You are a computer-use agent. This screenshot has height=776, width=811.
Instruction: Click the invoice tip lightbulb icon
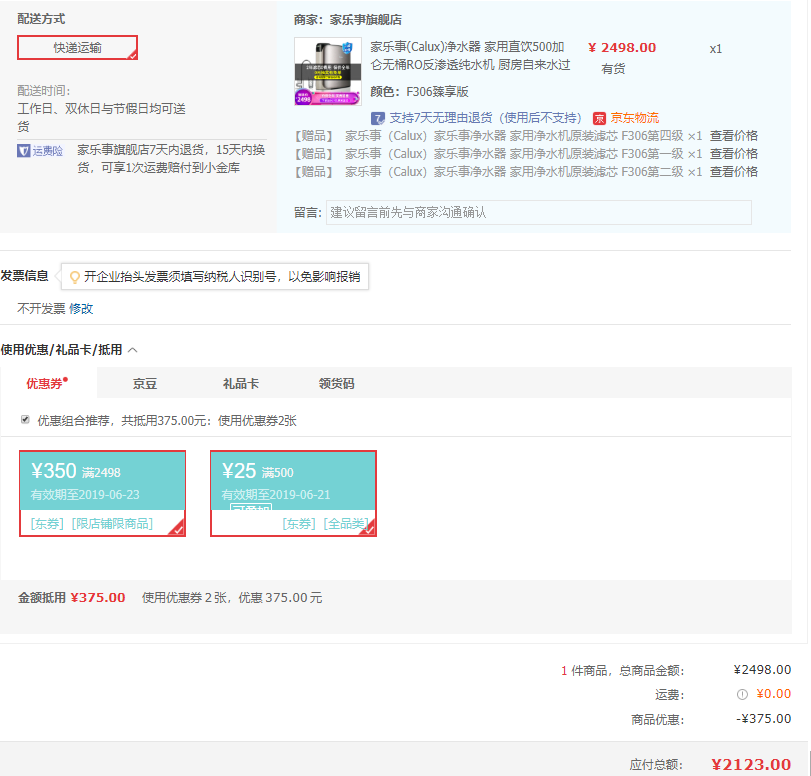[x=74, y=277]
